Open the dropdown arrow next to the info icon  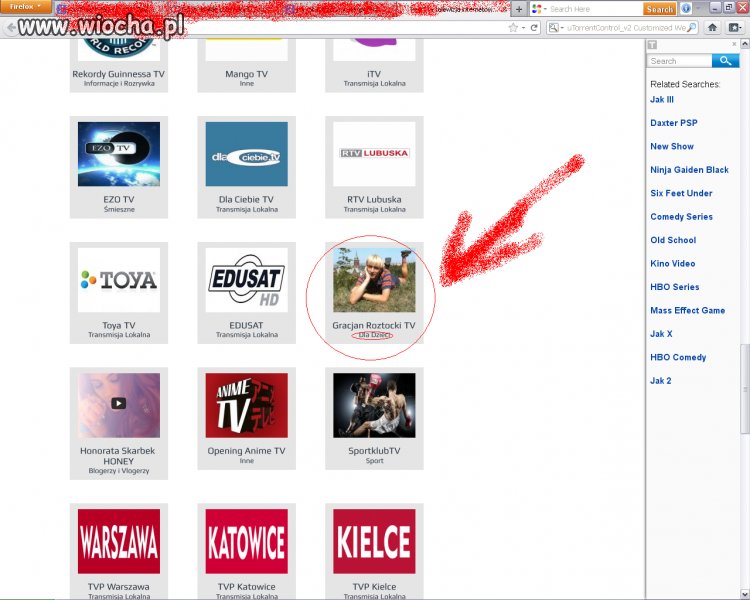pyautogui.click(x=698, y=9)
